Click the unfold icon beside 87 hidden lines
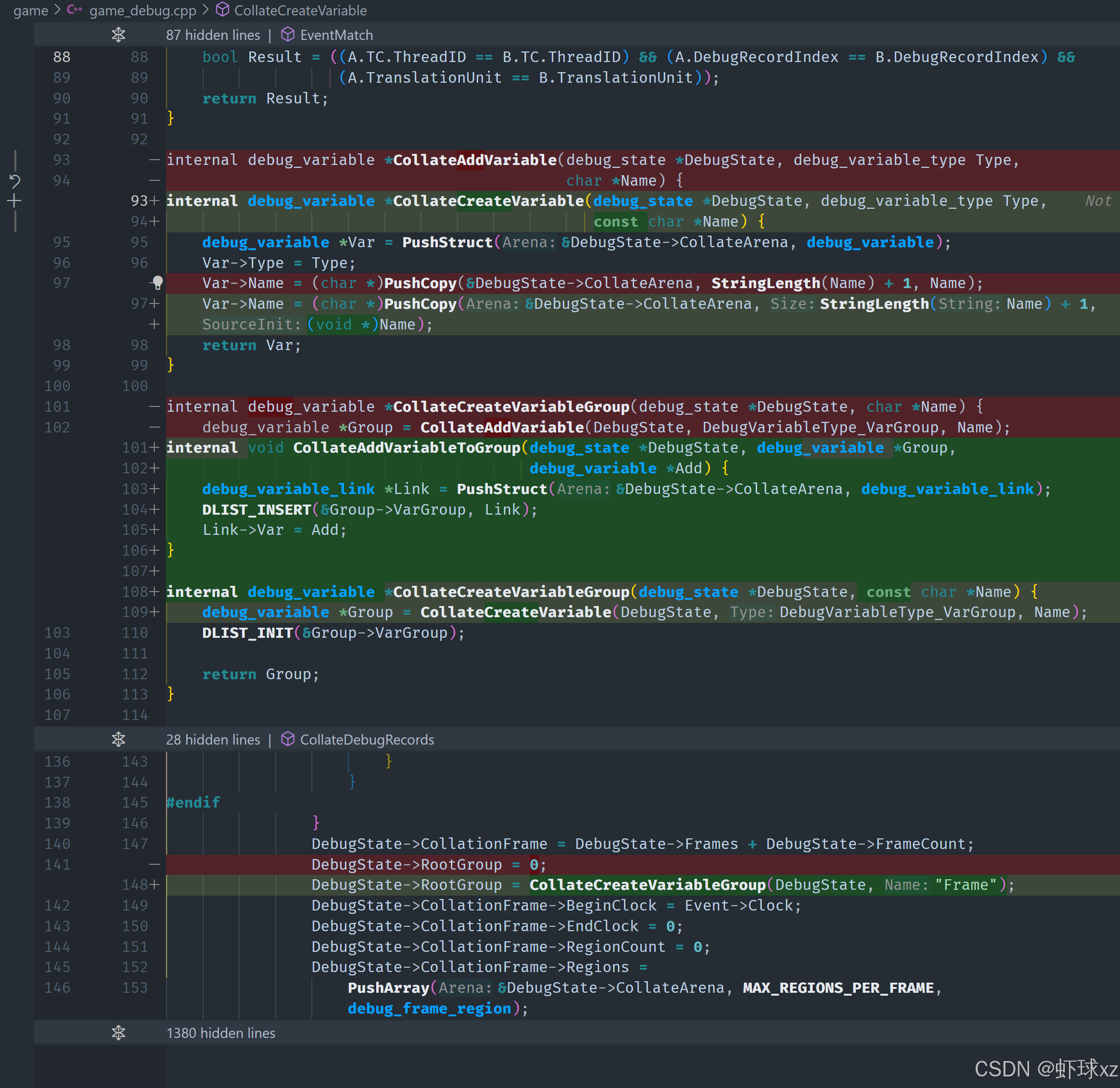The image size is (1120, 1088). 118,35
